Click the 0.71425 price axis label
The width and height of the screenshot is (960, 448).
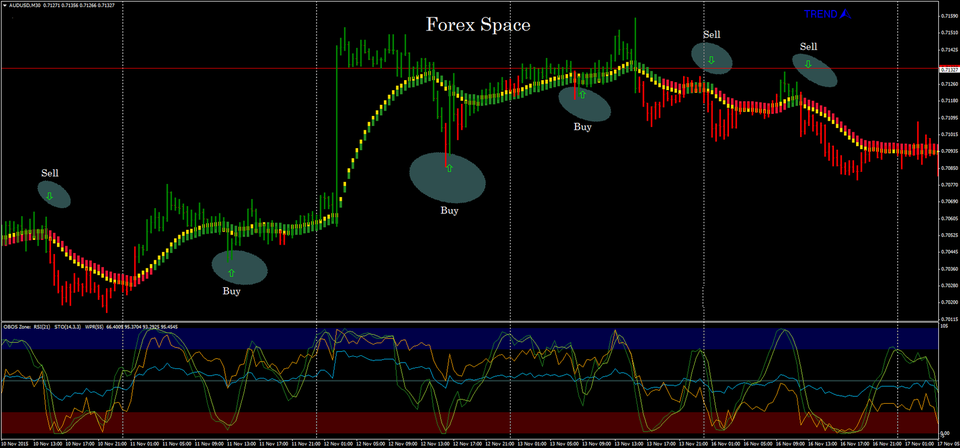pyautogui.click(x=948, y=50)
